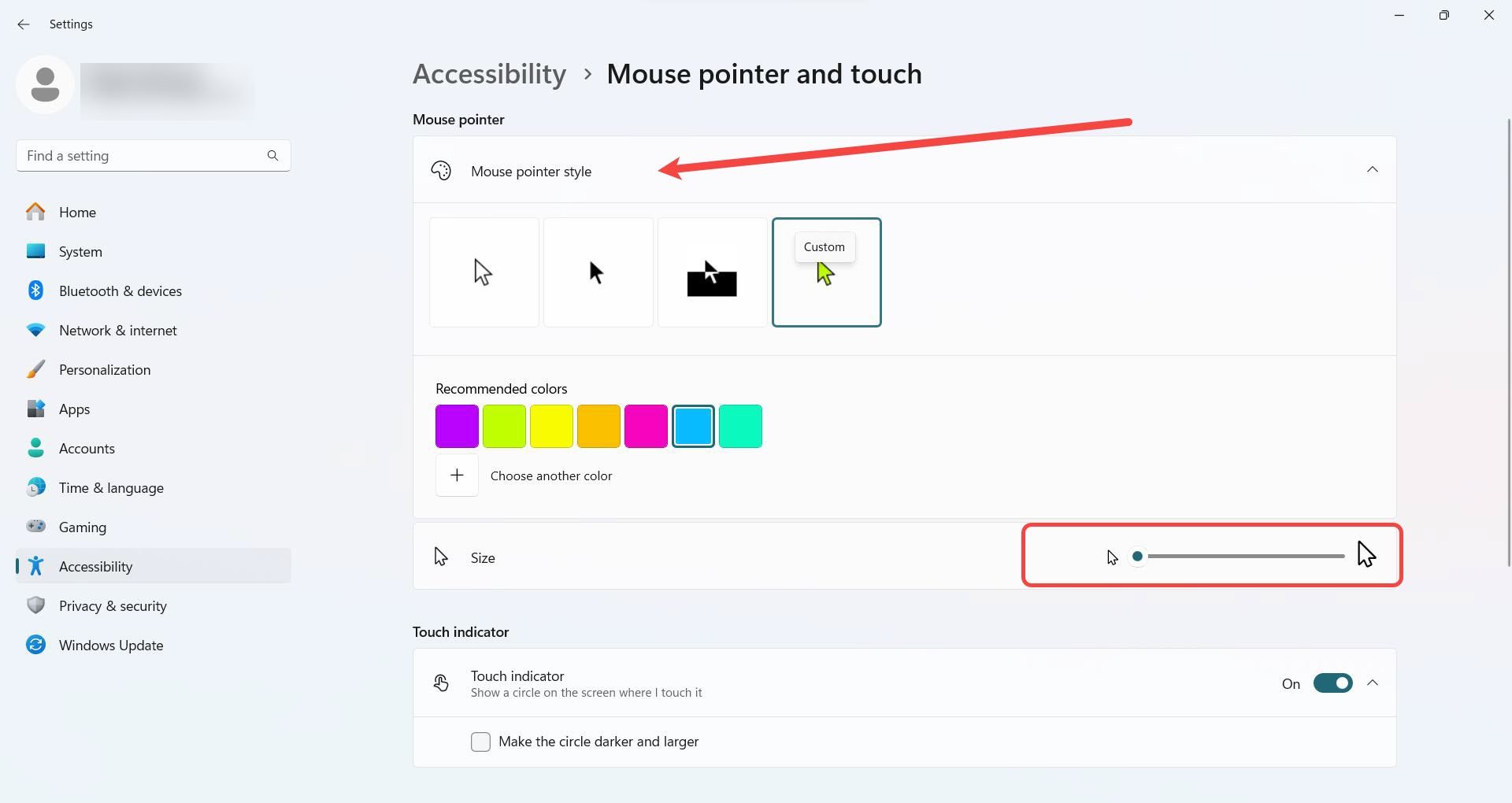1512x803 pixels.
Task: Pick the purple recommended color swatch
Action: [x=457, y=426]
